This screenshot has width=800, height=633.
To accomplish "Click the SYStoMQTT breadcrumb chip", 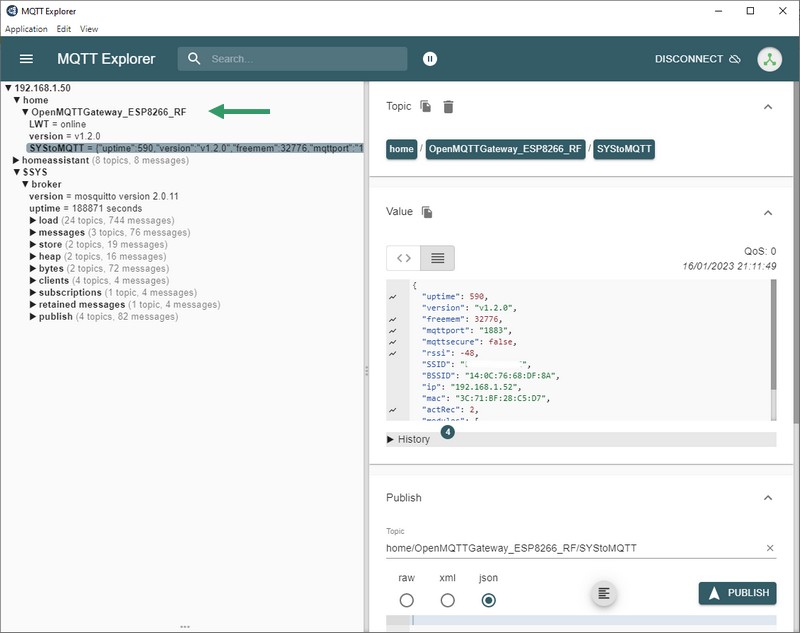I will (624, 149).
